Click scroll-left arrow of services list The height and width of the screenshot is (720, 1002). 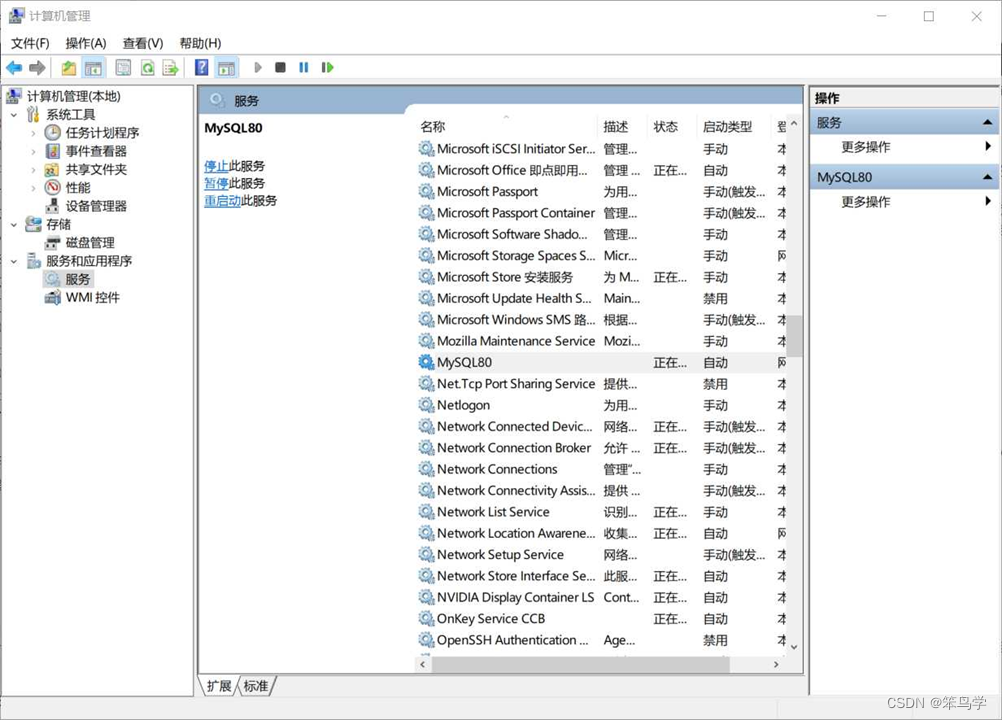pyautogui.click(x=422, y=664)
